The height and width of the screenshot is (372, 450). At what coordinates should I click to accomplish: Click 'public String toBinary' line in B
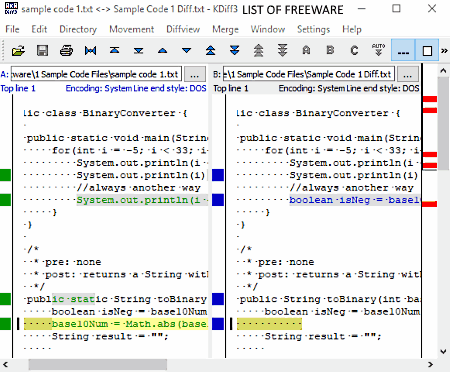(328, 299)
